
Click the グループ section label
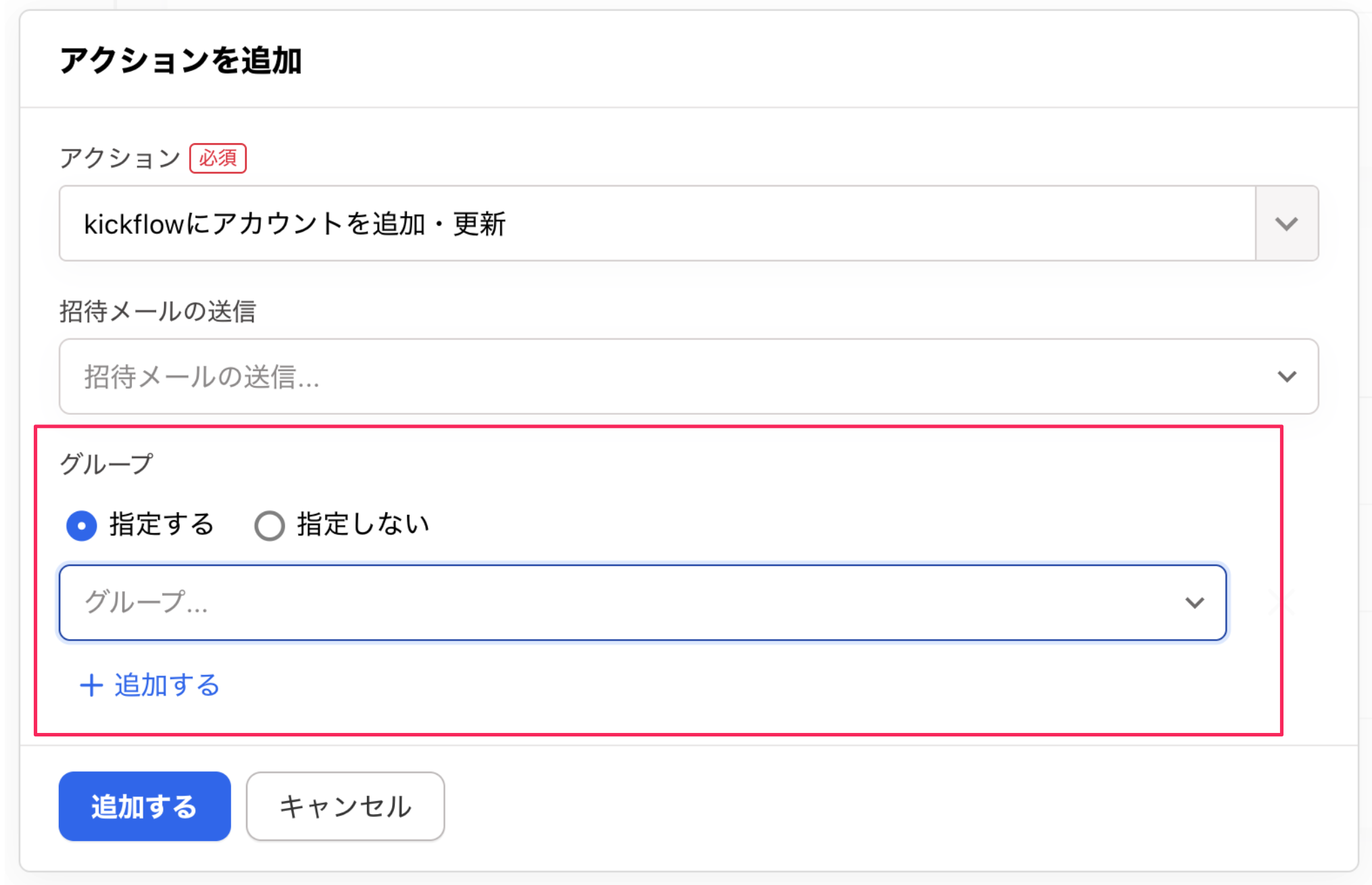point(106,464)
